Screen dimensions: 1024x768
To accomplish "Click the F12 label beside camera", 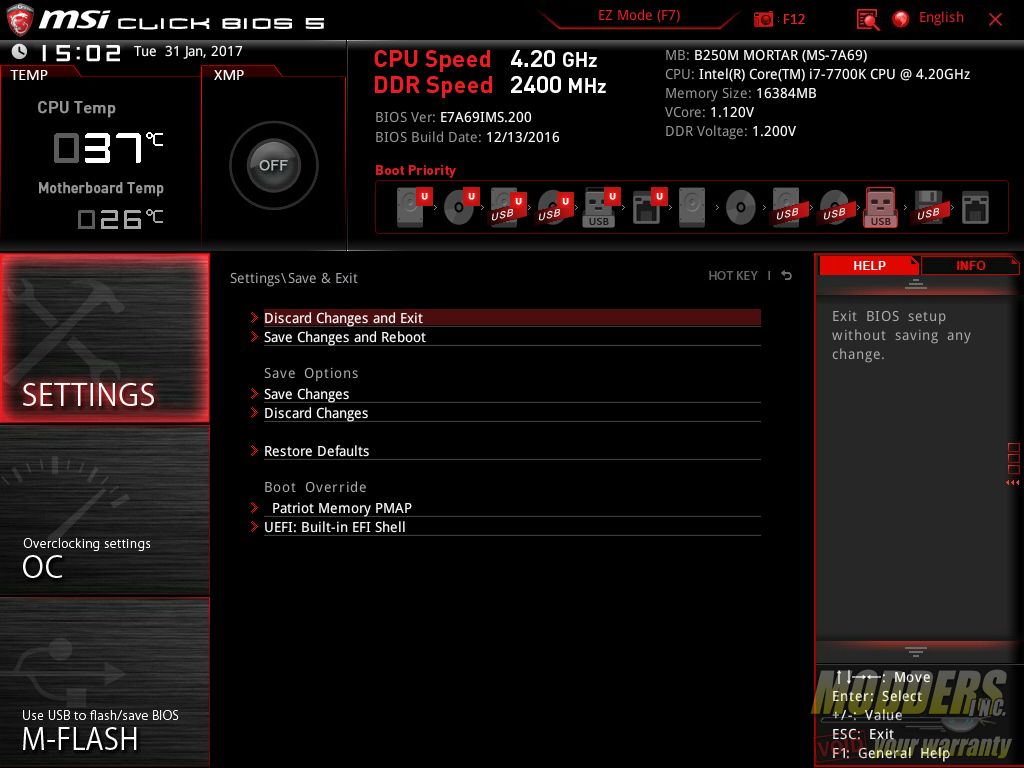I will (793, 19).
